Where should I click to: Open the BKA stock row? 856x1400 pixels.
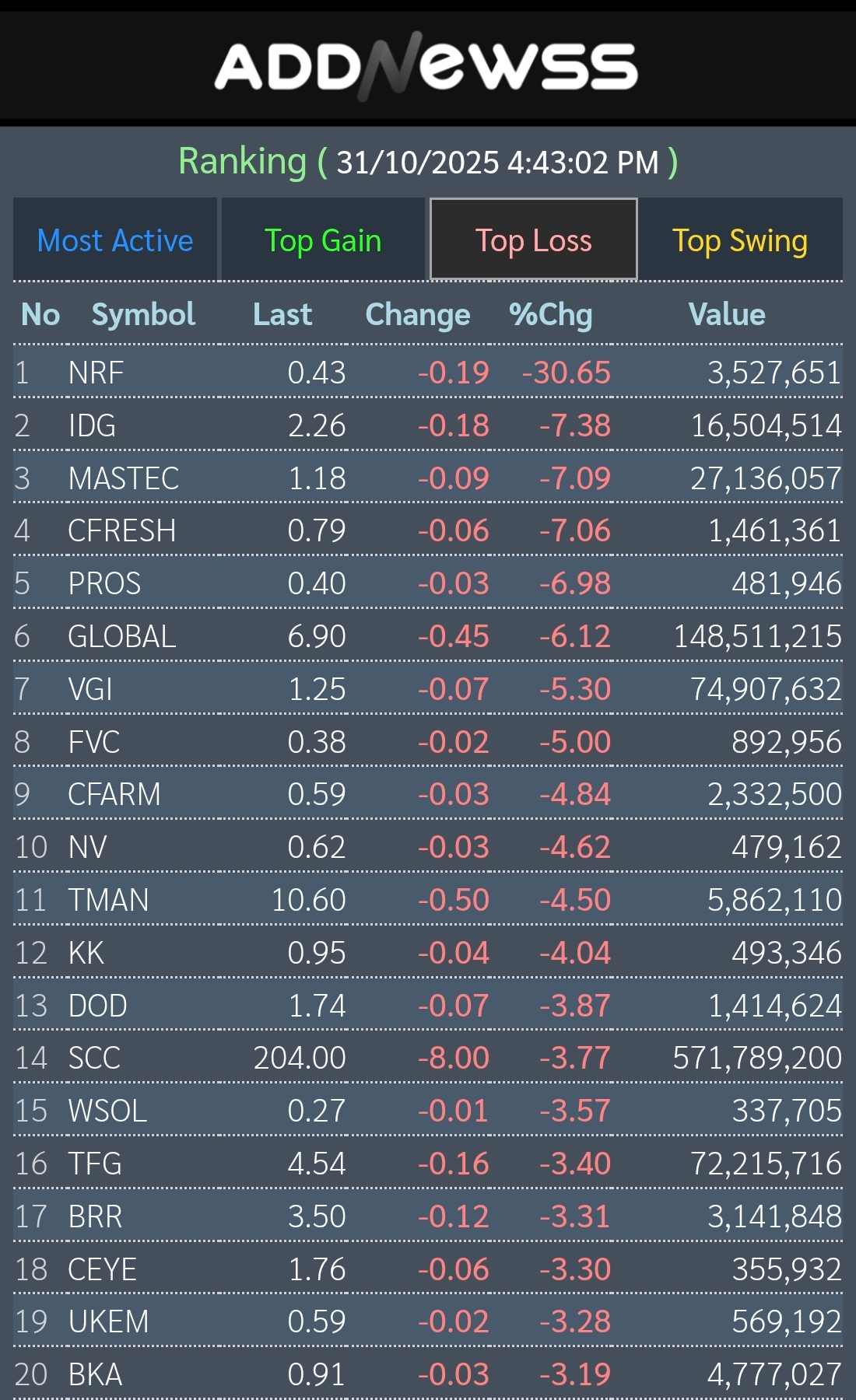click(95, 1374)
